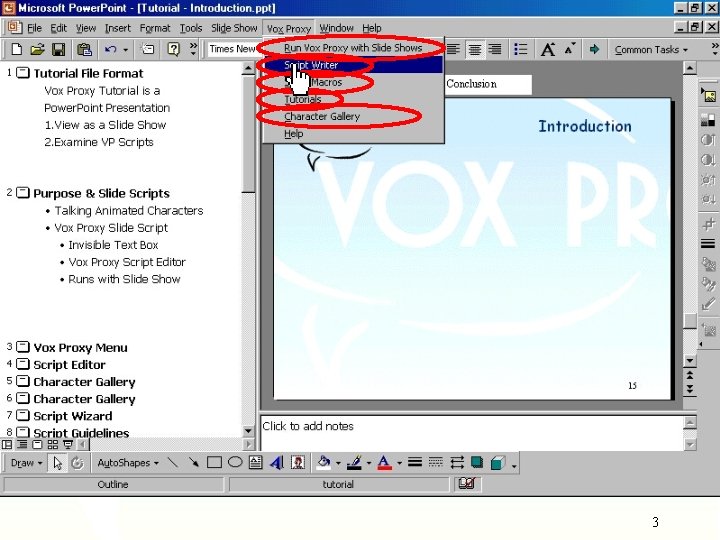Open the Font Color dropdown arrow
This screenshot has width=720, height=540.
(x=399, y=464)
